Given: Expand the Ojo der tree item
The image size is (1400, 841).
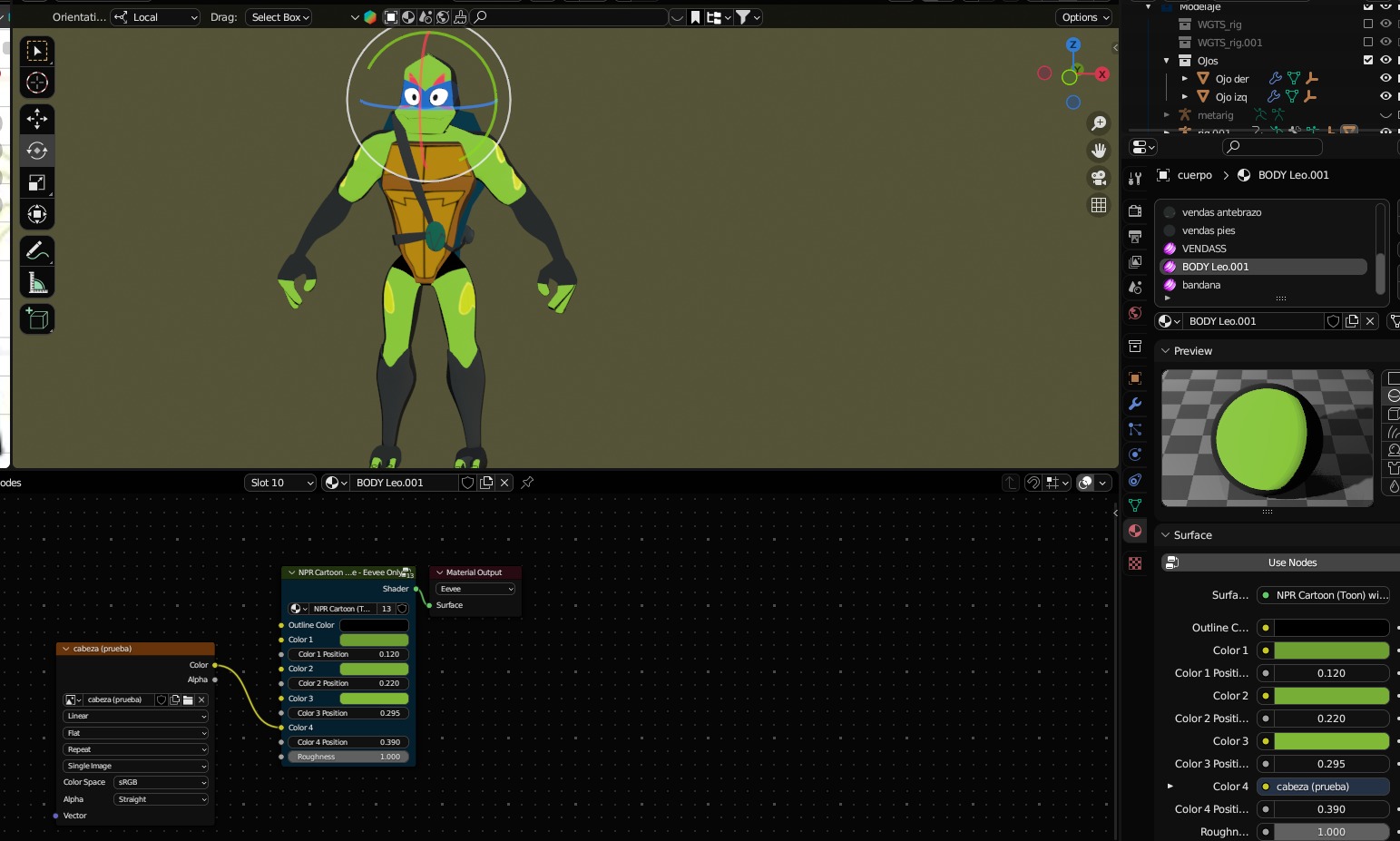Looking at the screenshot, I should 1185,78.
